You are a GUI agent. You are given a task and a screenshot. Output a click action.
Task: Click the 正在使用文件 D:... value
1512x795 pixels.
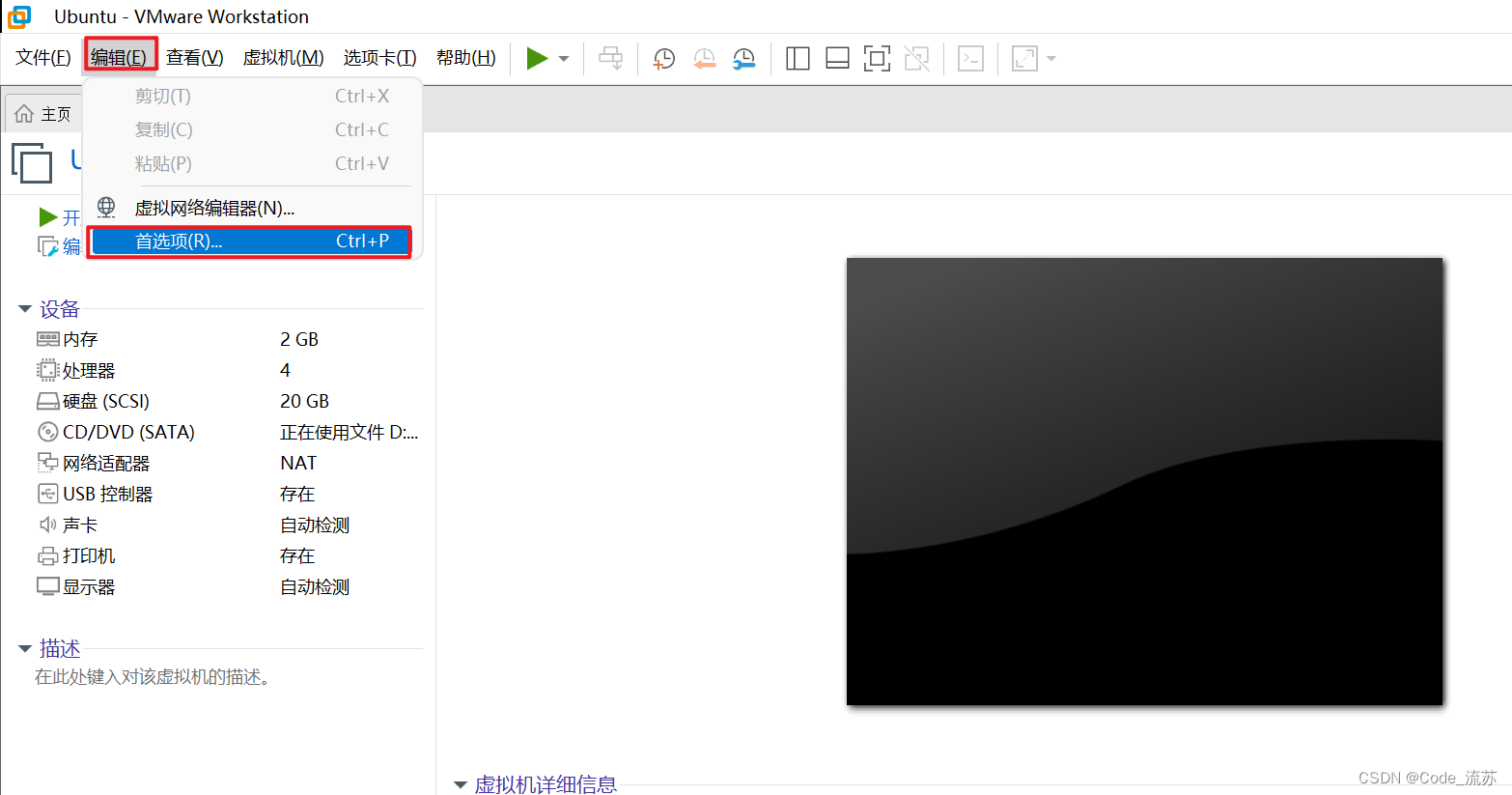click(349, 432)
